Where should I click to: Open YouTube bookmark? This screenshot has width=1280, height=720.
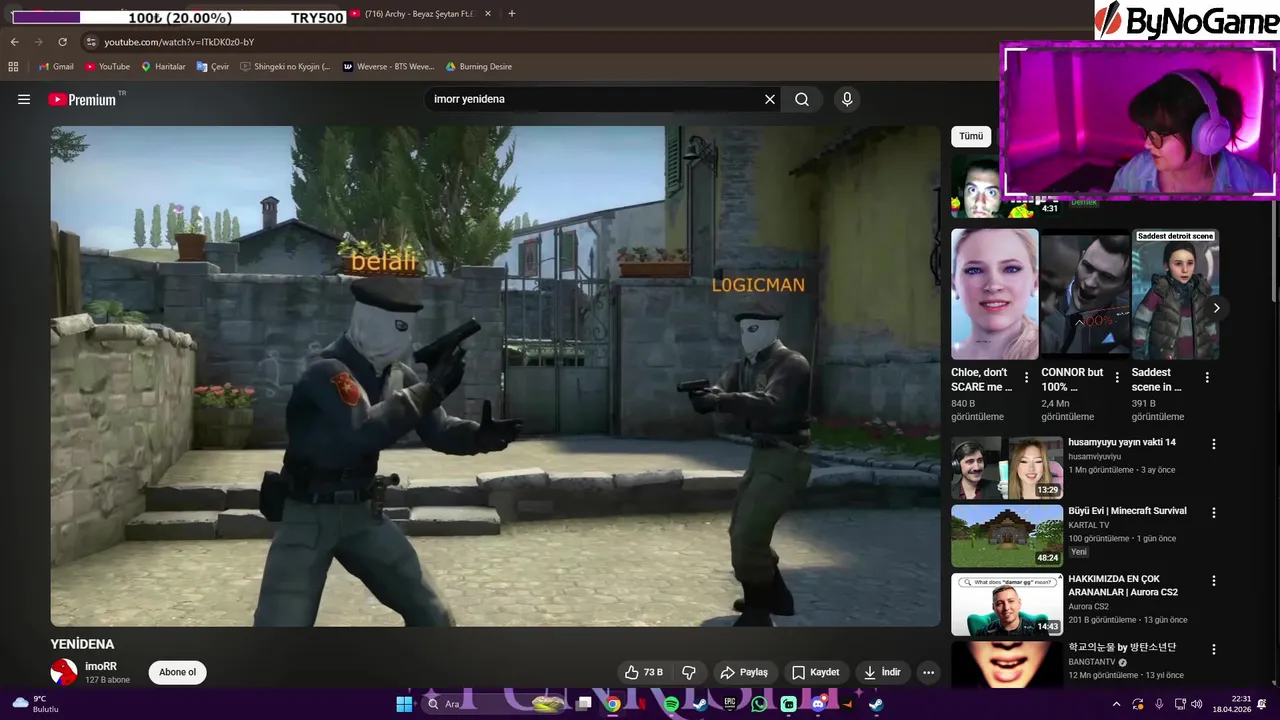pyautogui.click(x=108, y=66)
